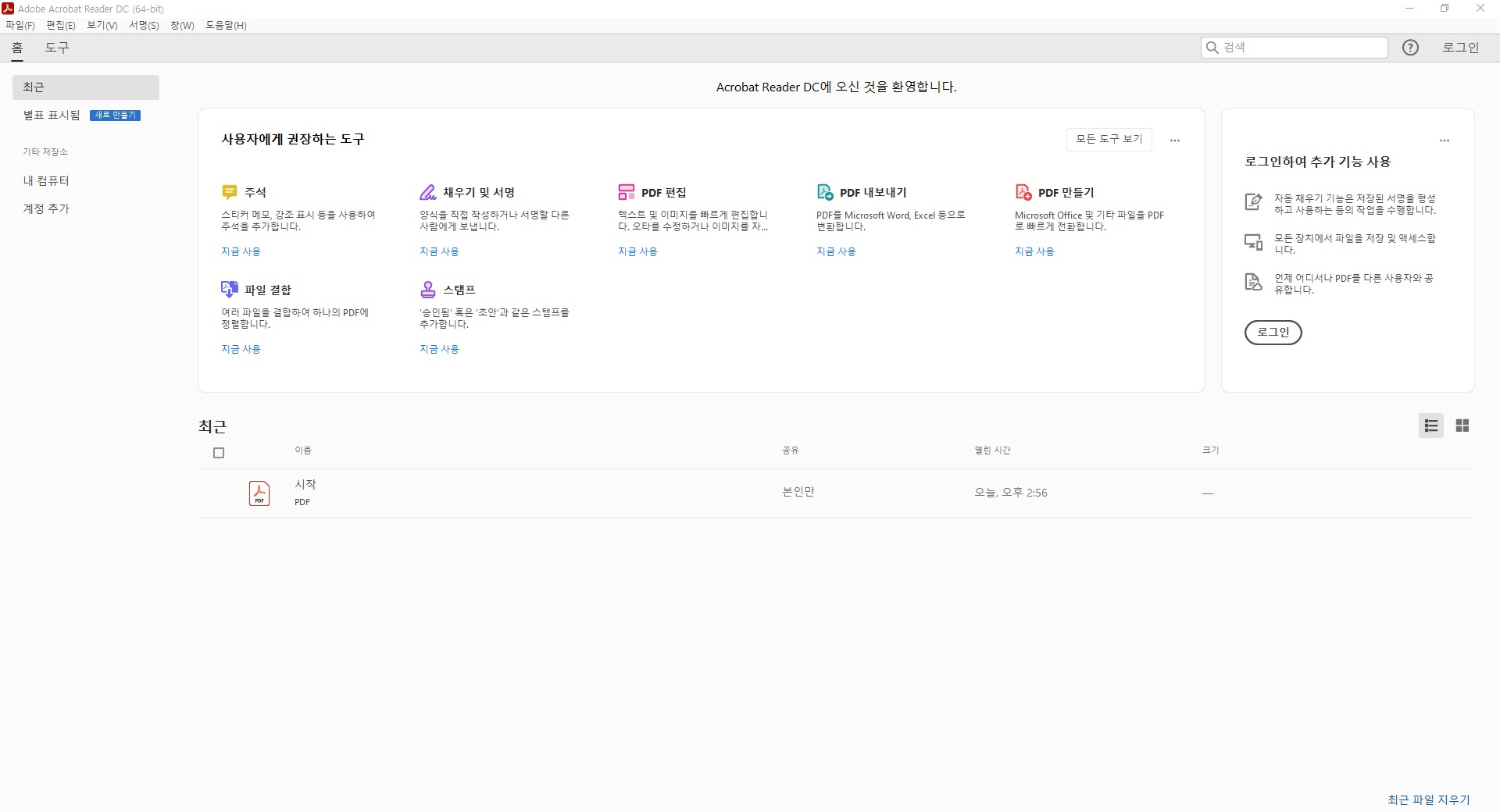Viewport: 1500px width, 812px height.
Task: Click the all-devices storage icon in login panel
Action: click(x=1253, y=242)
